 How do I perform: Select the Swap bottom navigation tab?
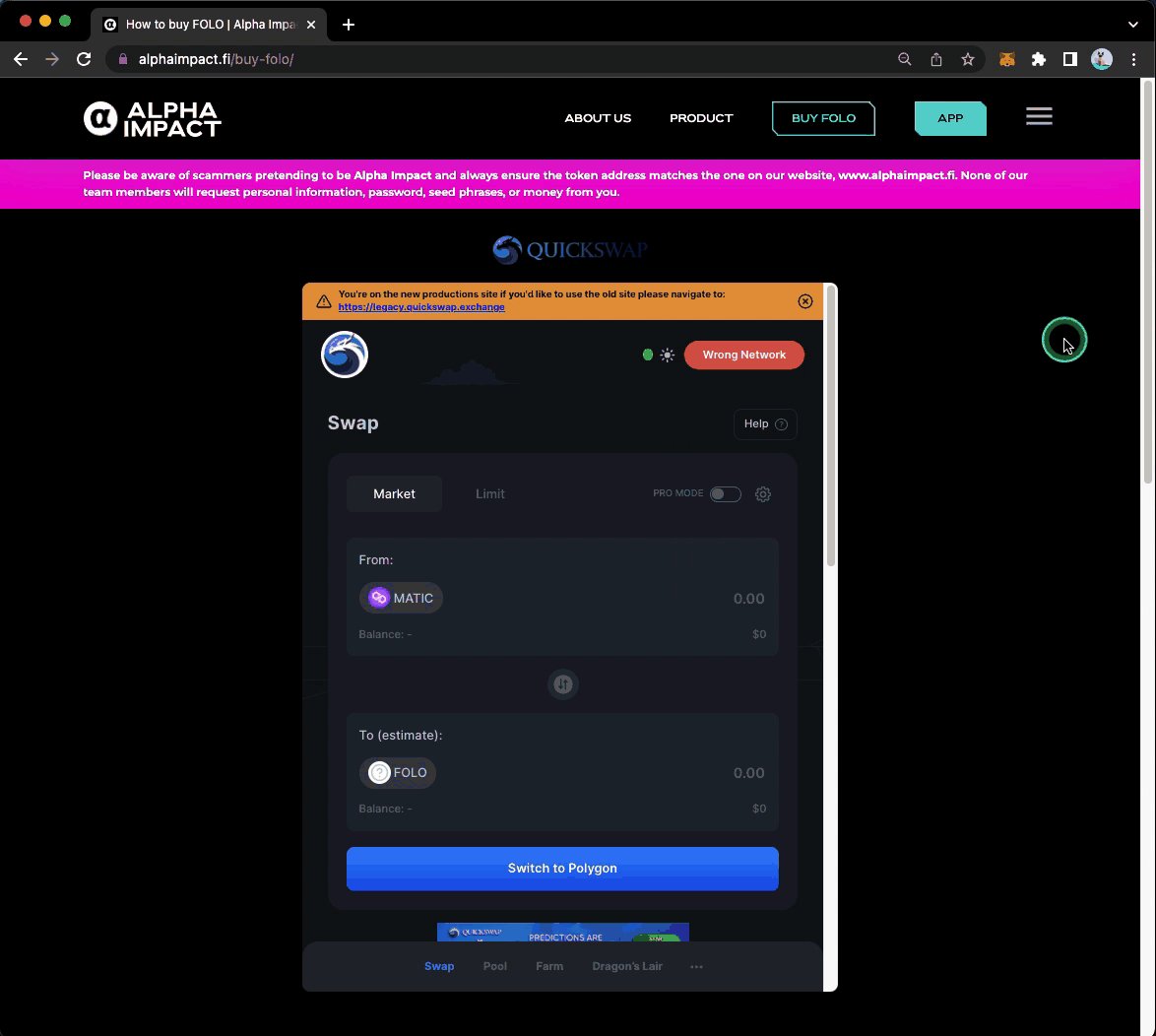pyautogui.click(x=439, y=967)
